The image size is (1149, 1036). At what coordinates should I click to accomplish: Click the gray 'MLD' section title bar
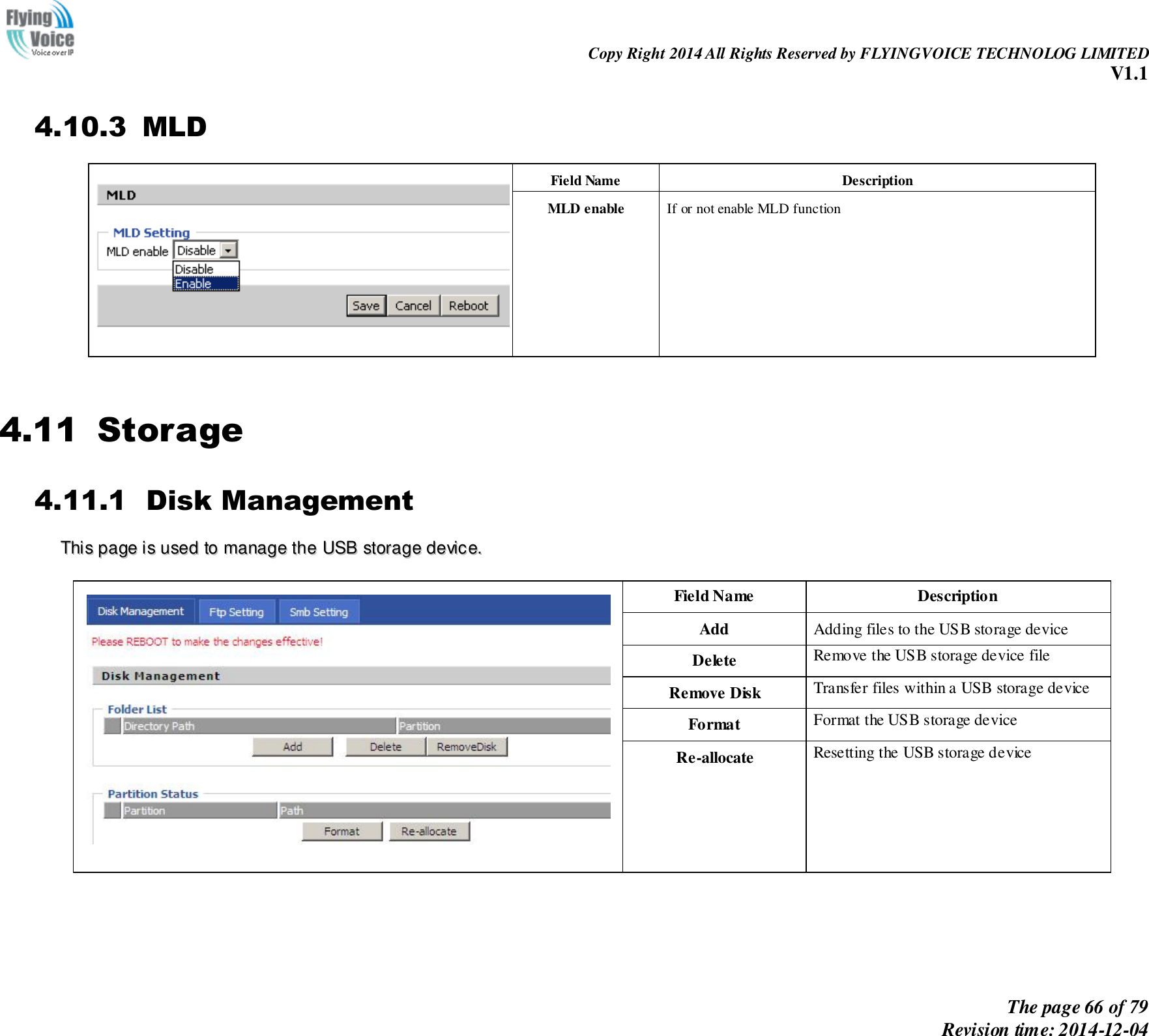point(303,195)
